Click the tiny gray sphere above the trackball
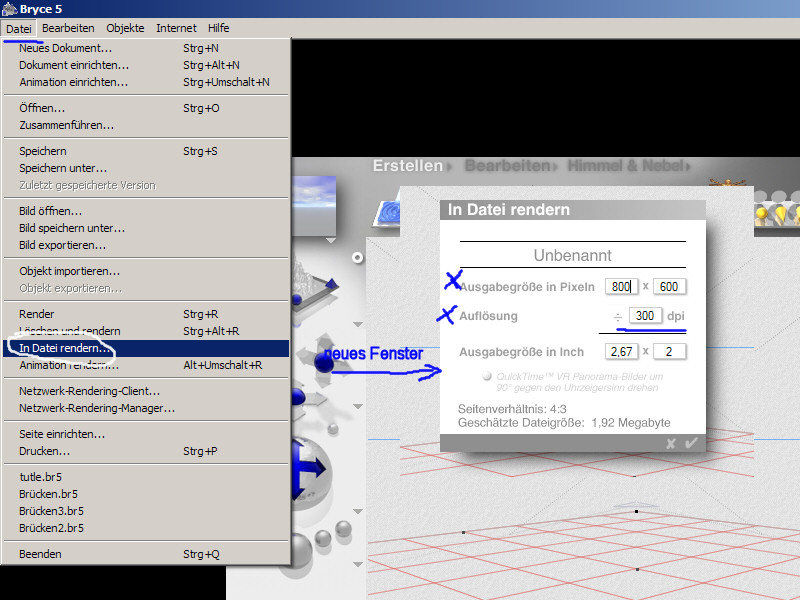This screenshot has width=800, height=600. [x=333, y=429]
